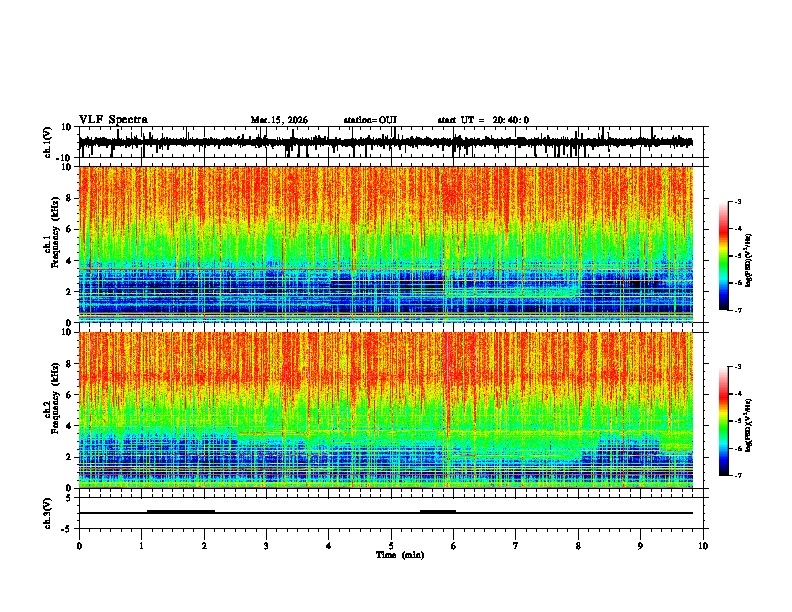Select the first raised pulse on ch.3 trace

[x=181, y=511]
